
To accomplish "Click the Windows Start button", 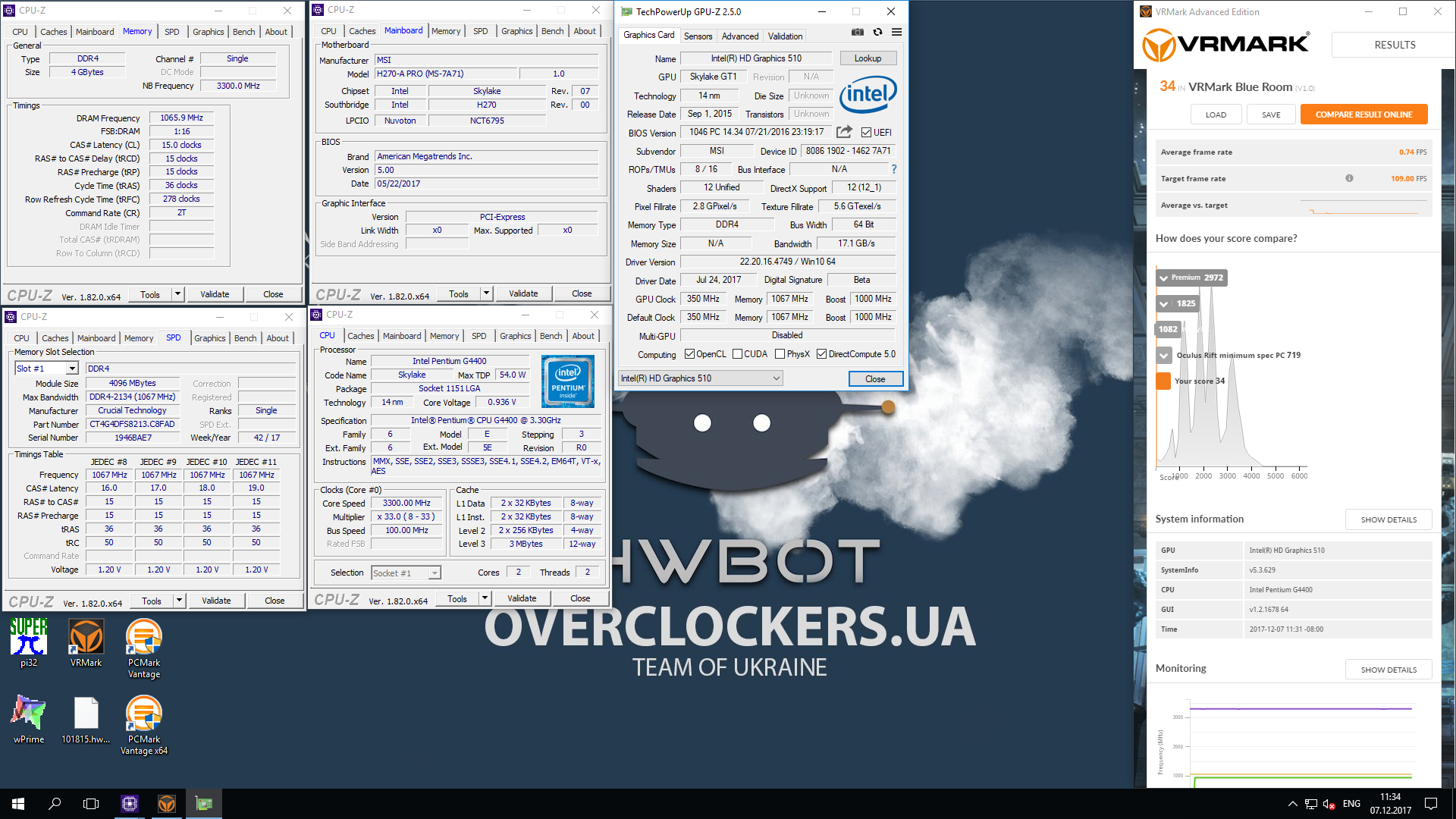I will pyautogui.click(x=18, y=804).
